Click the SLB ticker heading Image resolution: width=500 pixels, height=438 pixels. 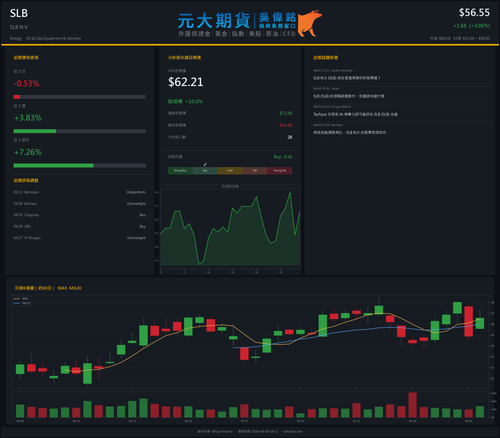(x=19, y=13)
